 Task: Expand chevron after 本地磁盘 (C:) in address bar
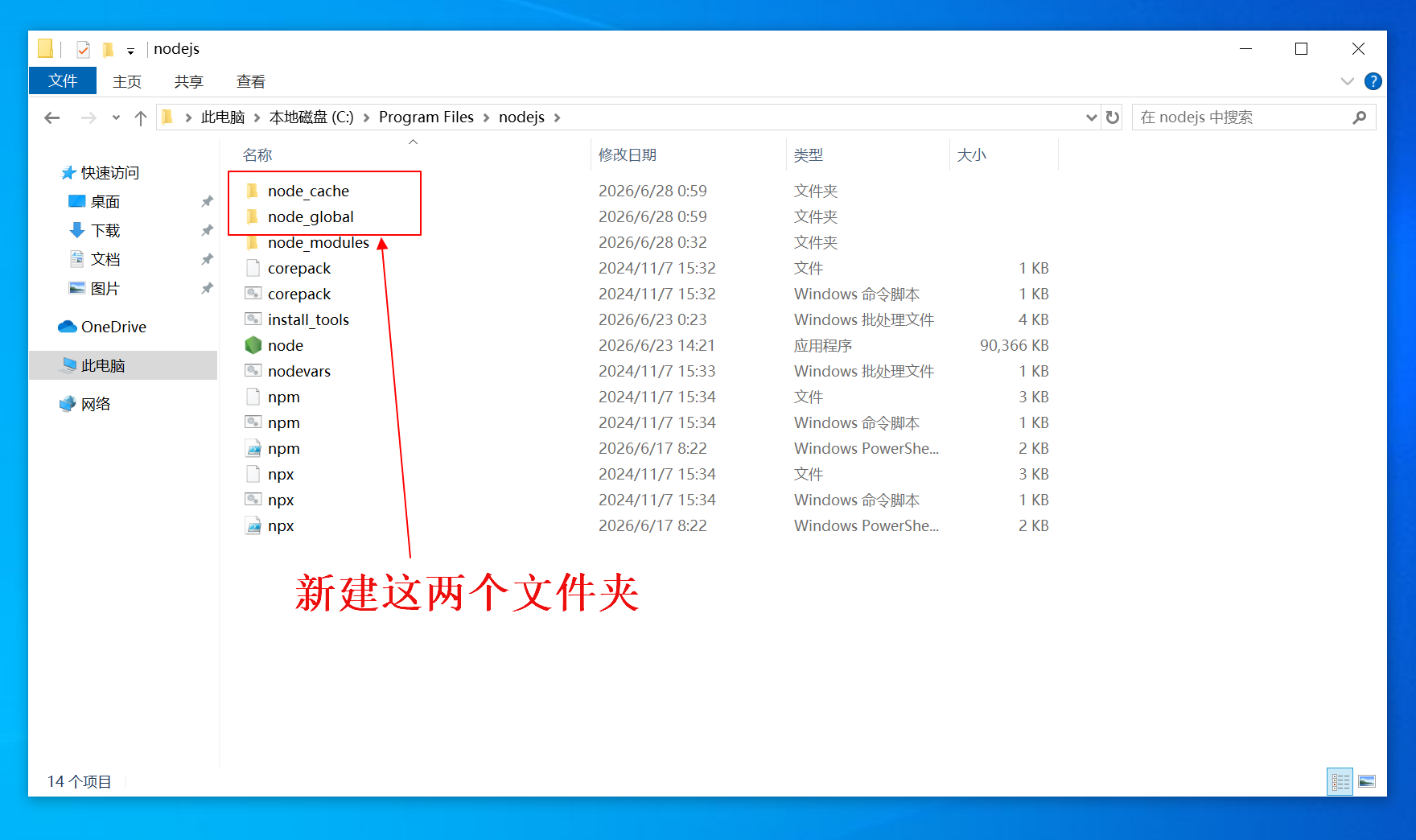coord(366,117)
